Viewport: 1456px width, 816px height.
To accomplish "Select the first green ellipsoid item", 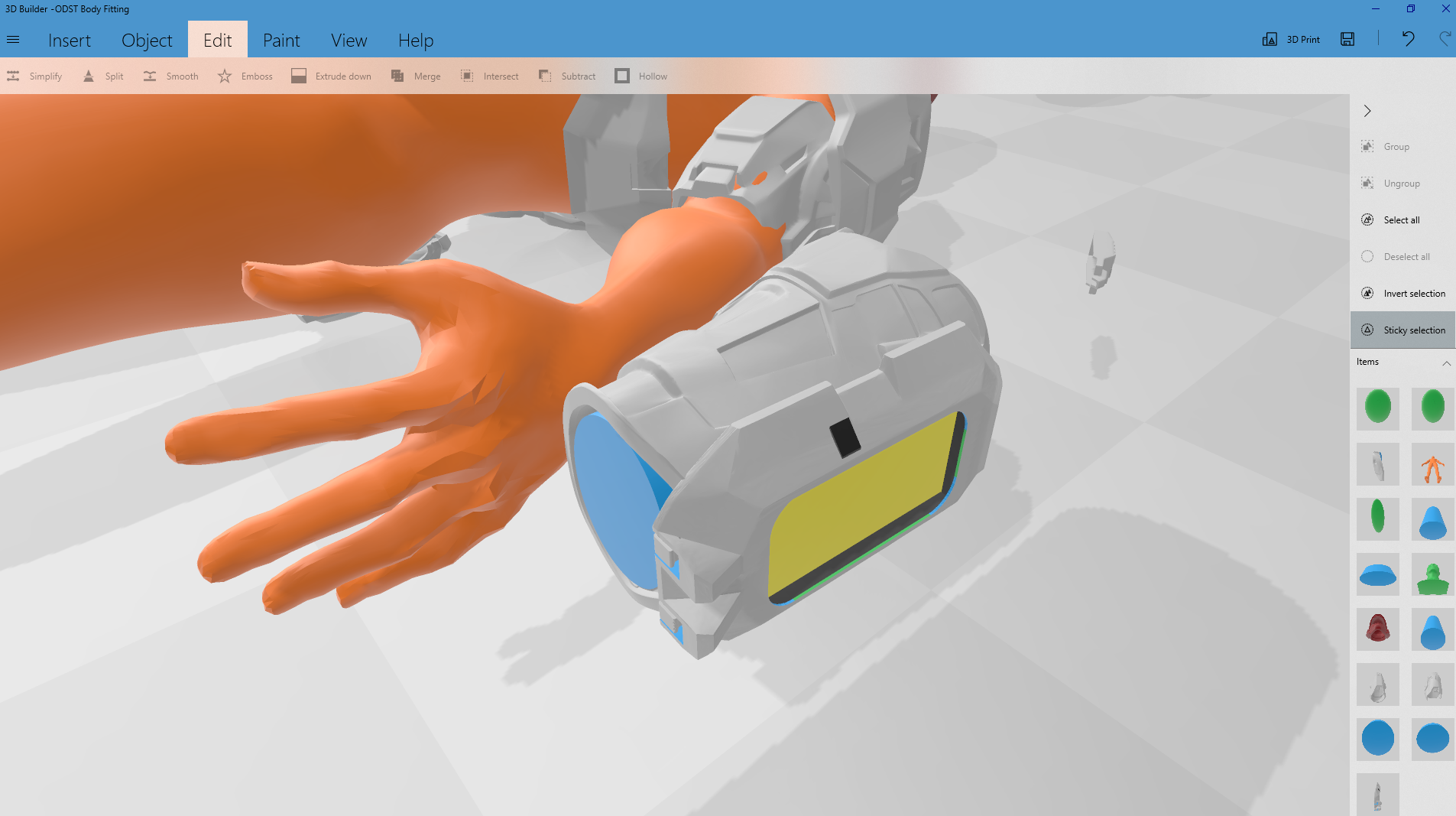I will (1378, 408).
